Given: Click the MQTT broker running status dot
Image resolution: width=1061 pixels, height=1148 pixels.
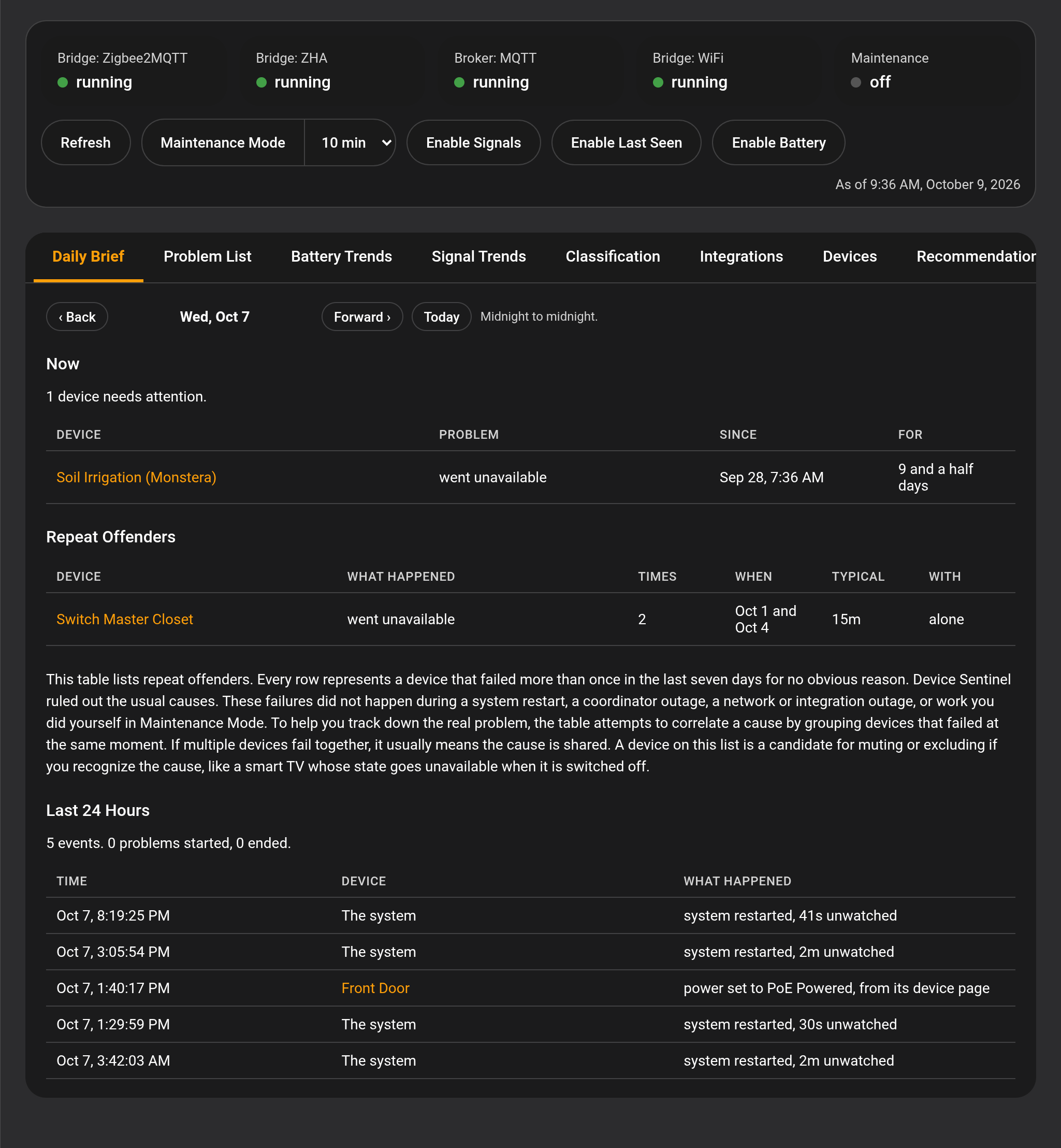Looking at the screenshot, I should click(x=459, y=83).
